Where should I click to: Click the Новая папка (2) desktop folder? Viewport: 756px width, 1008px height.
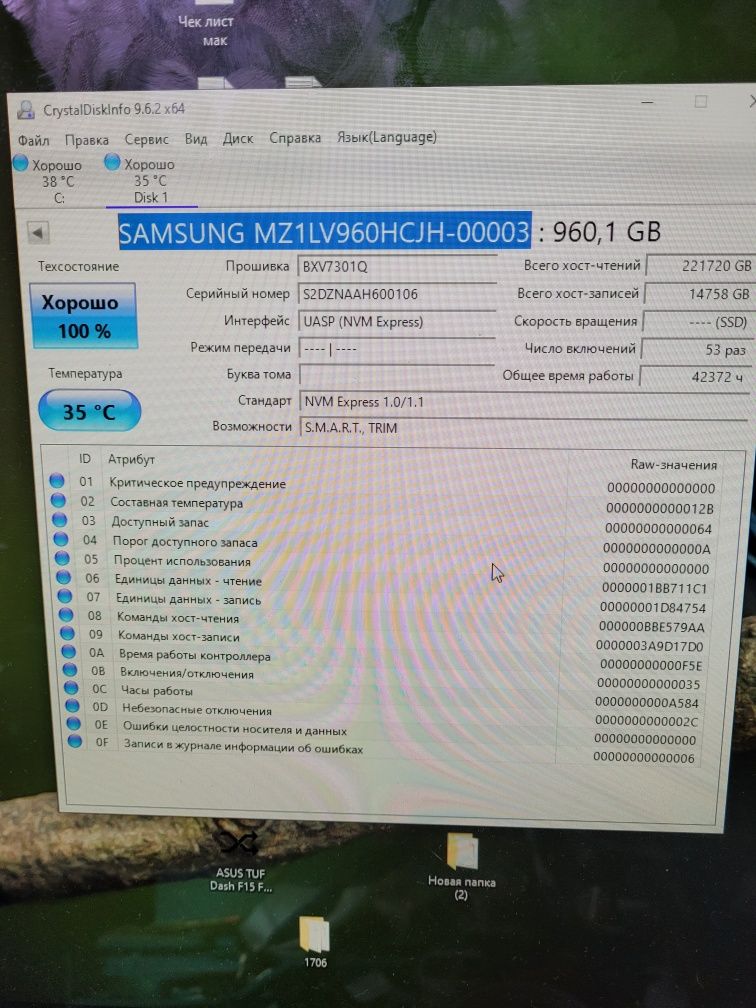click(x=462, y=867)
